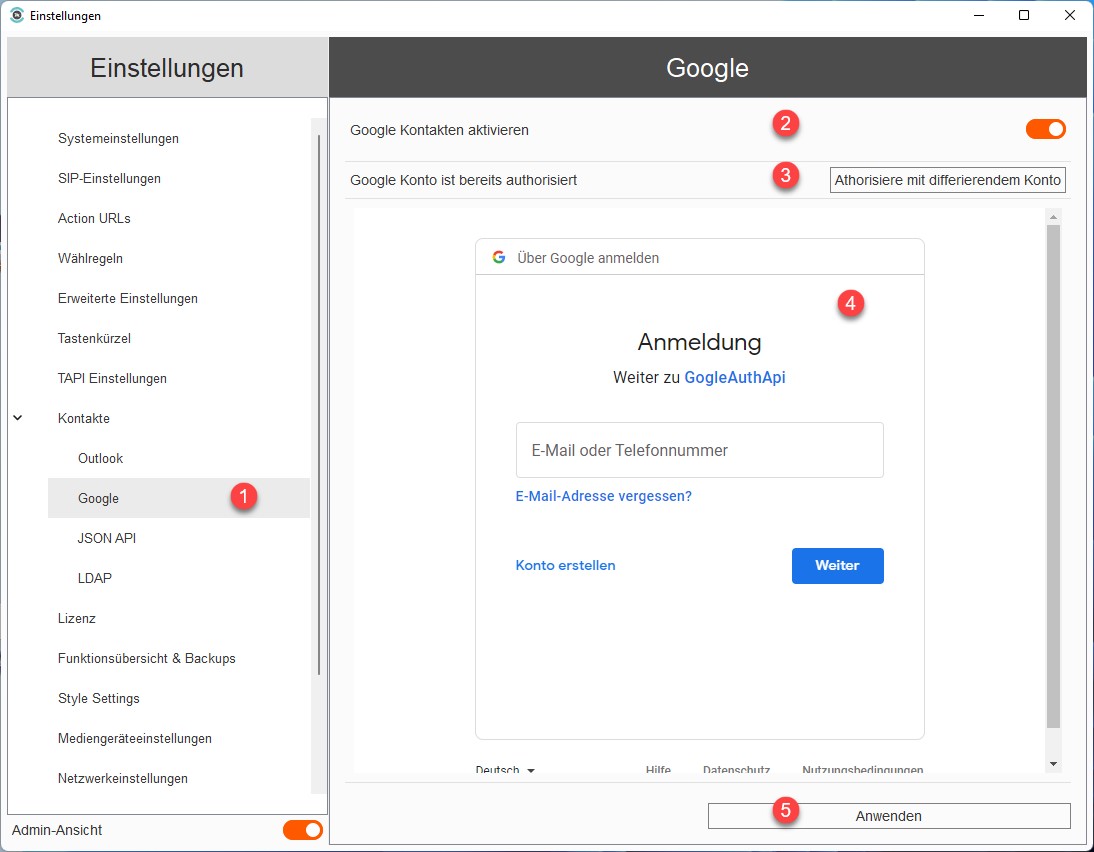Click the Nutzungsbedingungen footer link
The width and height of the screenshot is (1094, 852).
tap(862, 769)
